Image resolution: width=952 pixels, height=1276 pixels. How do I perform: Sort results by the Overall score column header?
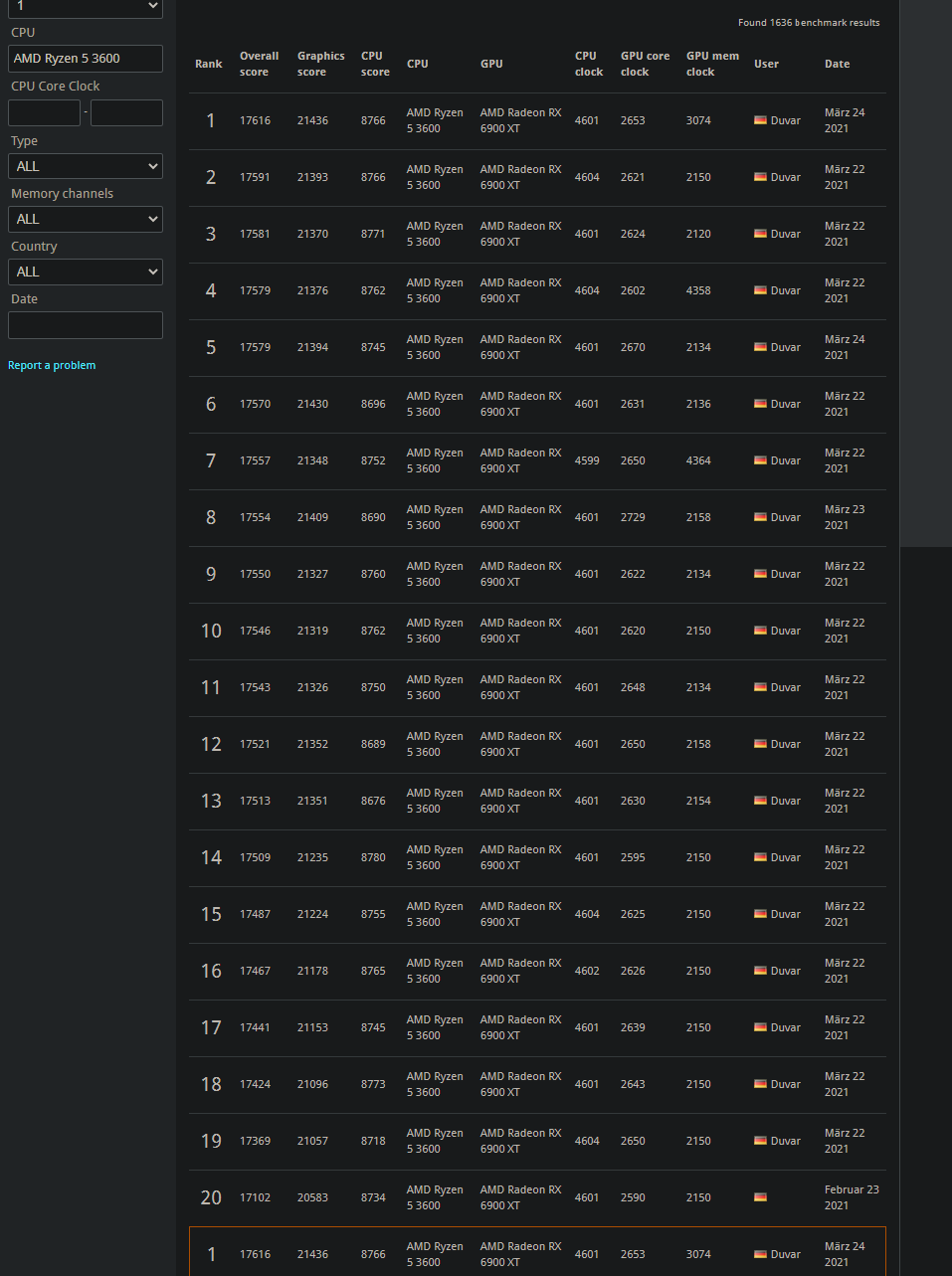(258, 64)
